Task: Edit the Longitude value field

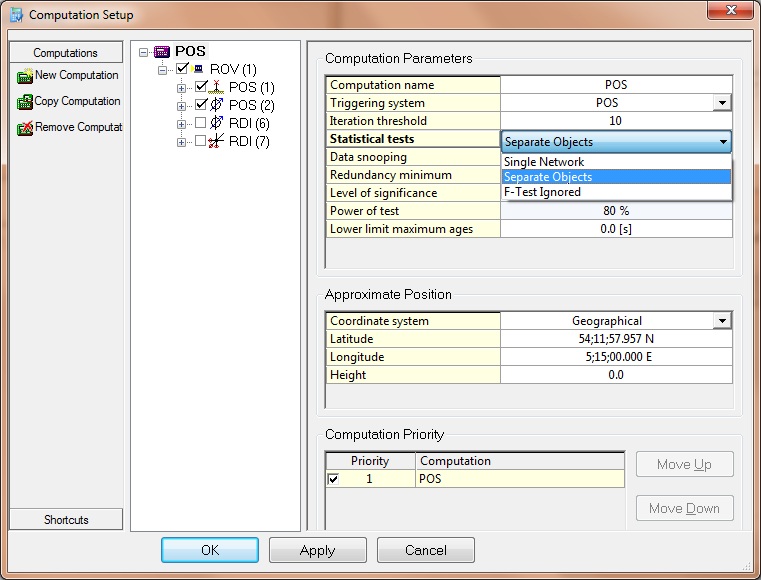Action: (616, 357)
